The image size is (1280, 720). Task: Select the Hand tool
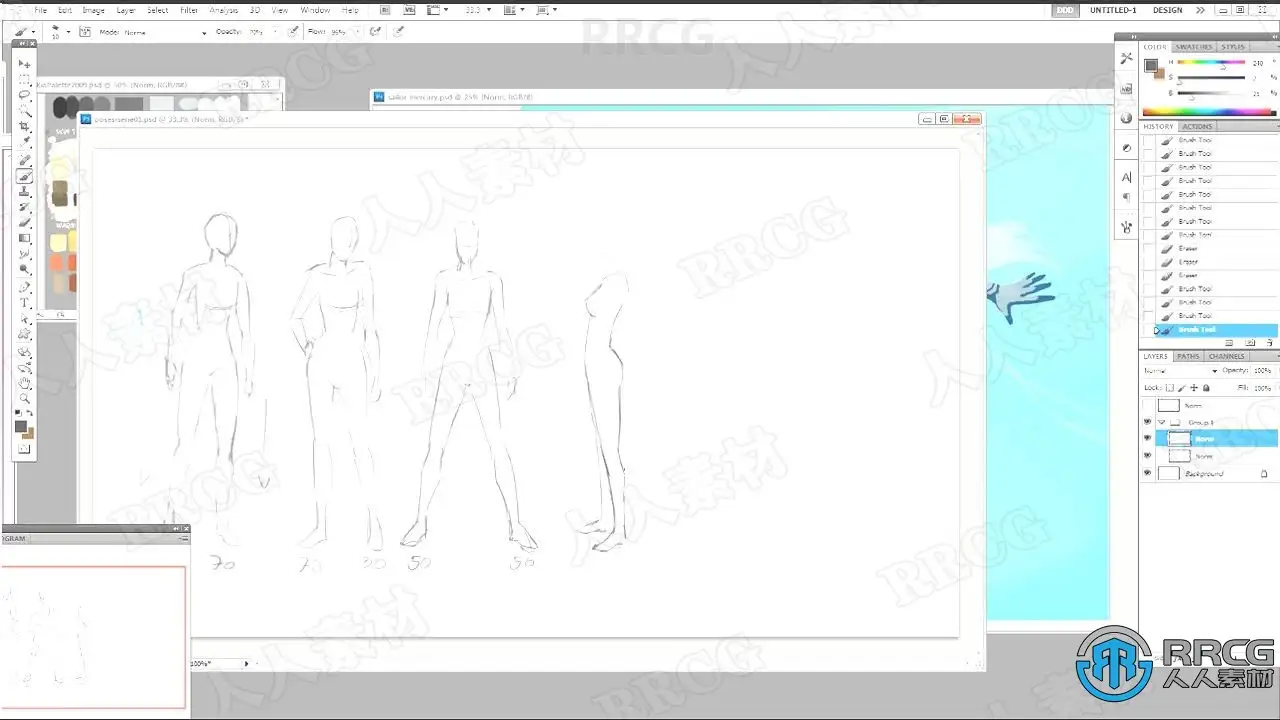[25, 383]
